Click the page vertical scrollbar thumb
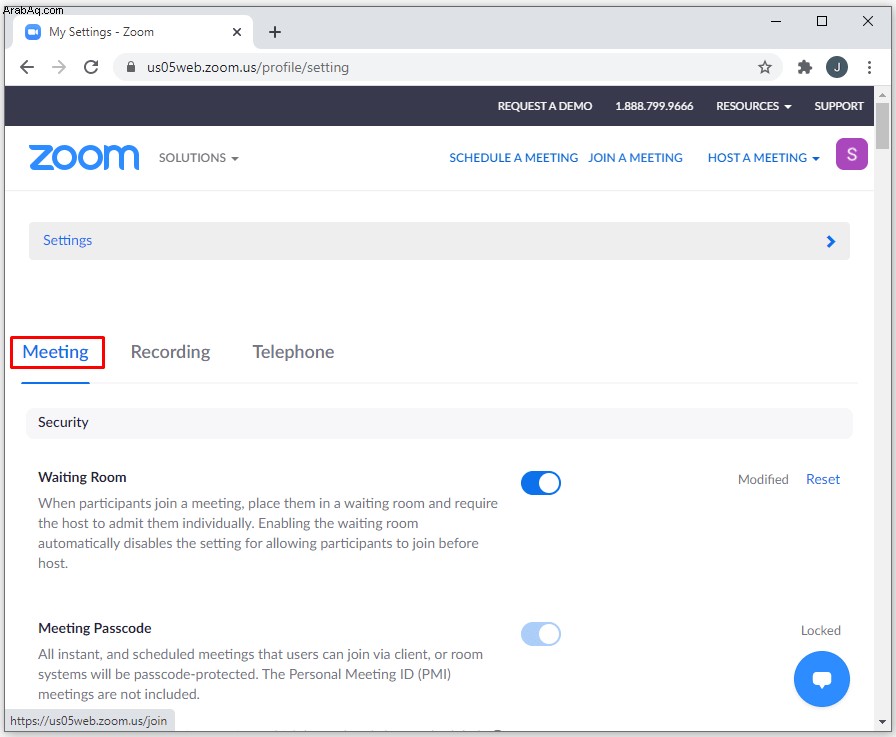Image resolution: width=896 pixels, height=737 pixels. pyautogui.click(x=882, y=126)
